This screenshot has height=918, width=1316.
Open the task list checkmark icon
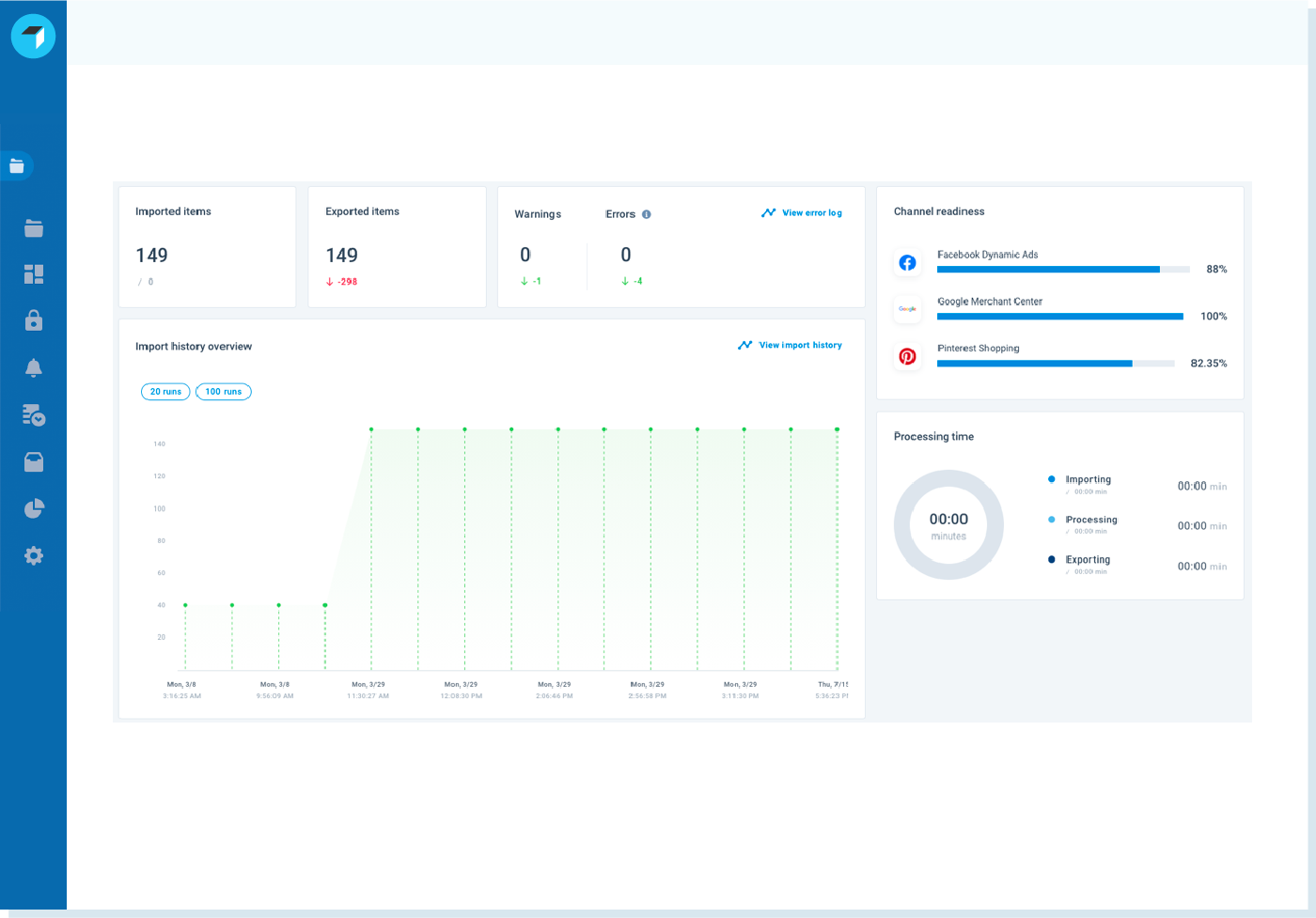pyautogui.click(x=34, y=414)
